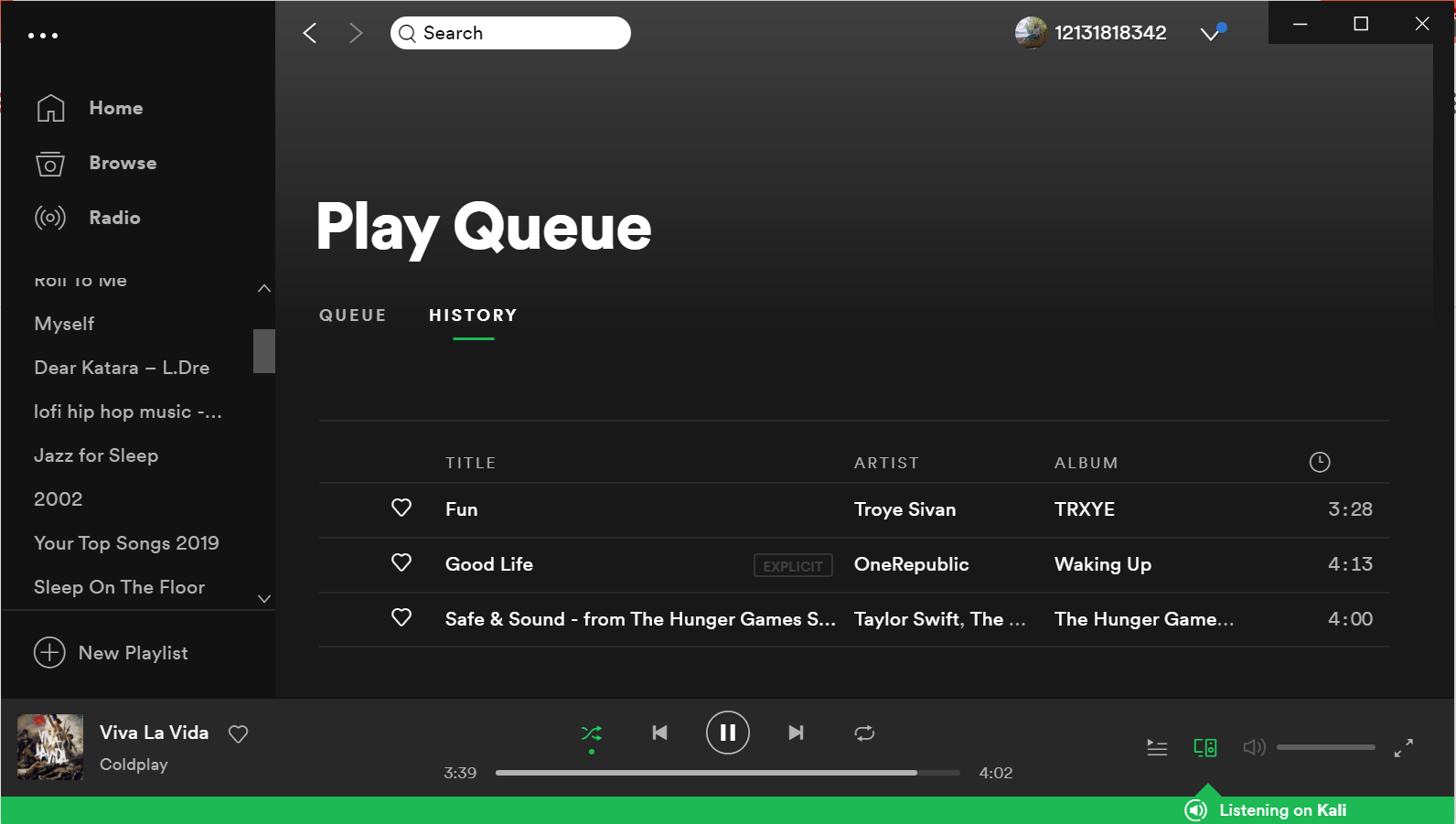Skip to the next track
The image size is (1456, 824).
pos(796,733)
